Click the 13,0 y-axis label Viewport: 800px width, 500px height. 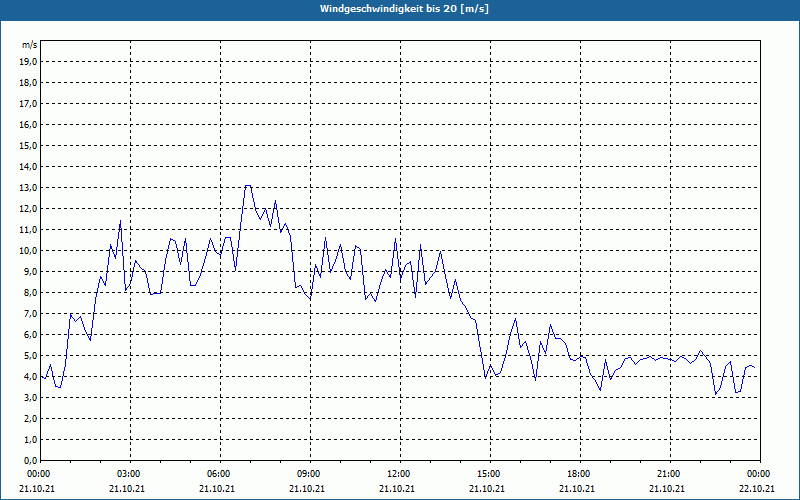point(29,188)
